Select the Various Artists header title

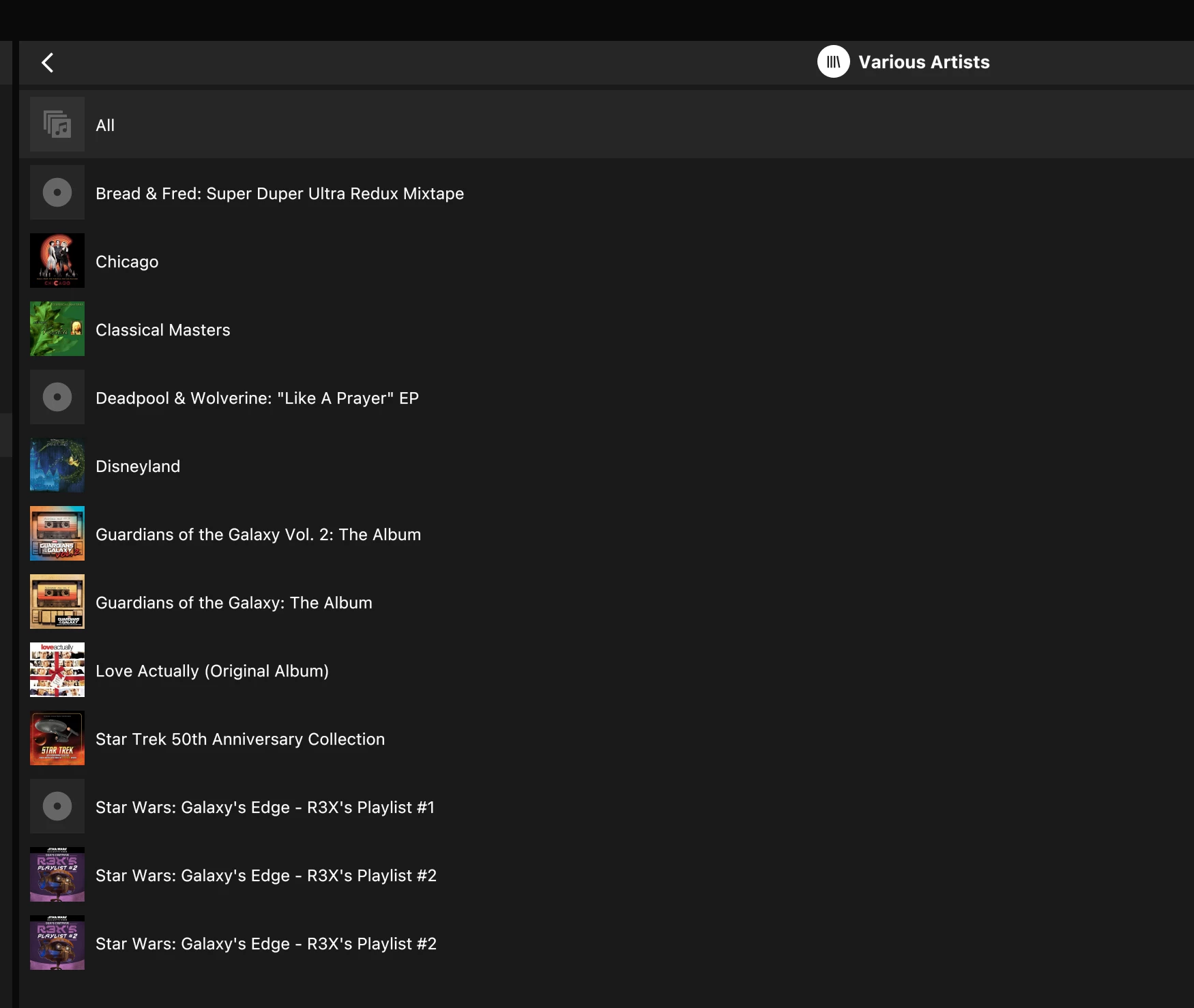coord(924,62)
